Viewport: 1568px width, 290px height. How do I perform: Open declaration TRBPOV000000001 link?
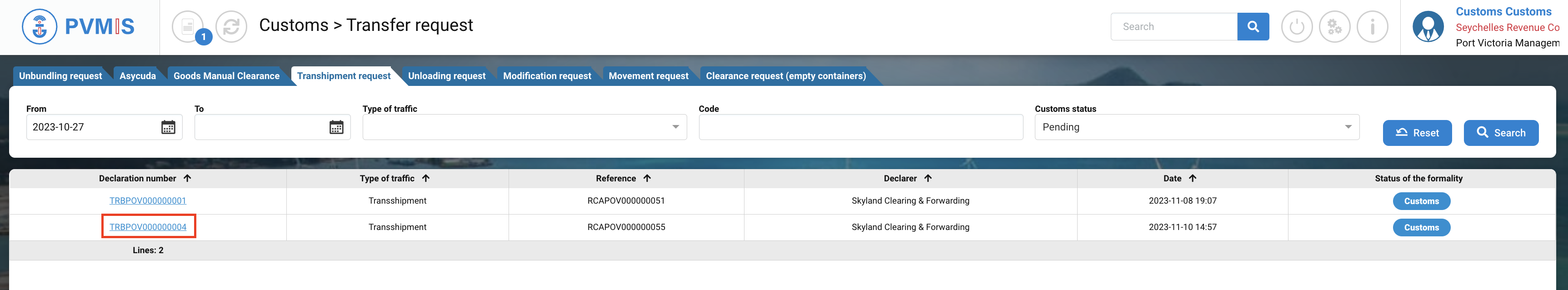coord(148,201)
